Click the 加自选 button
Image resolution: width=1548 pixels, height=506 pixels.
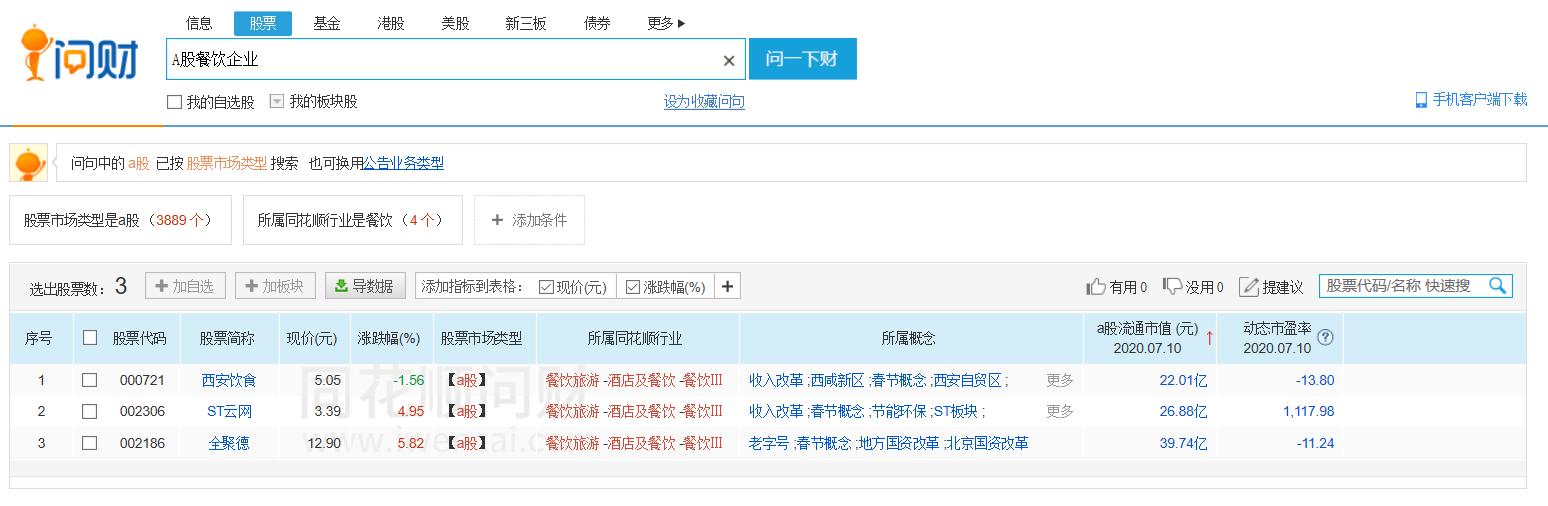[185, 286]
